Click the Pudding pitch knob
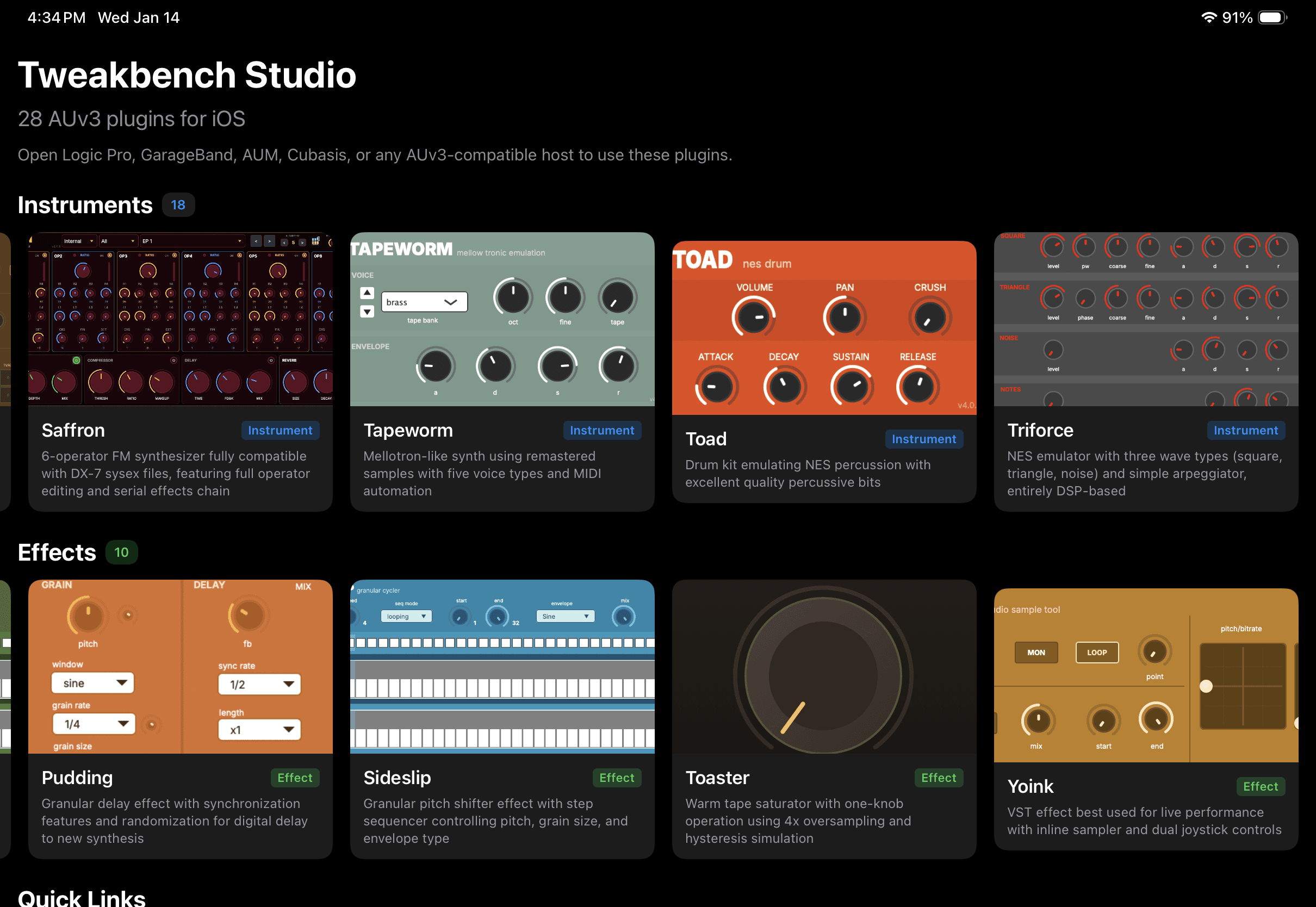1316x907 pixels. 88,616
